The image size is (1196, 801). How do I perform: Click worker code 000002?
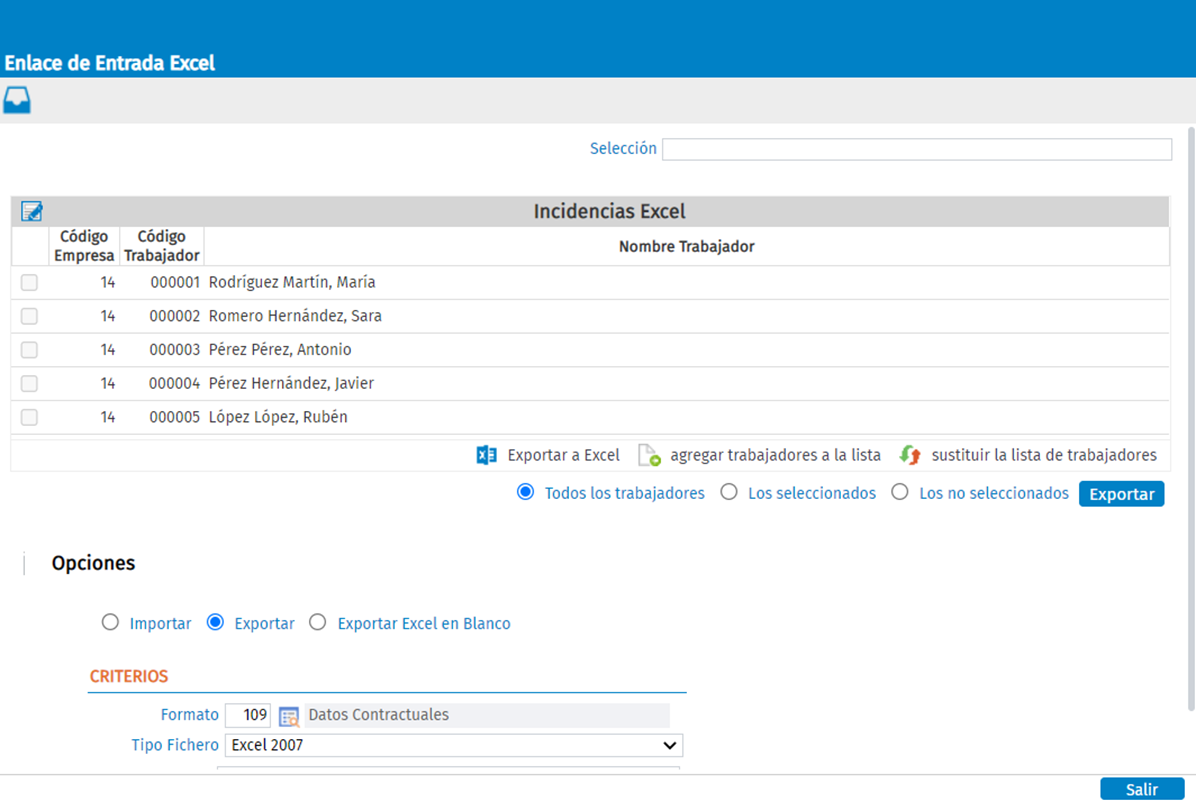click(175, 317)
